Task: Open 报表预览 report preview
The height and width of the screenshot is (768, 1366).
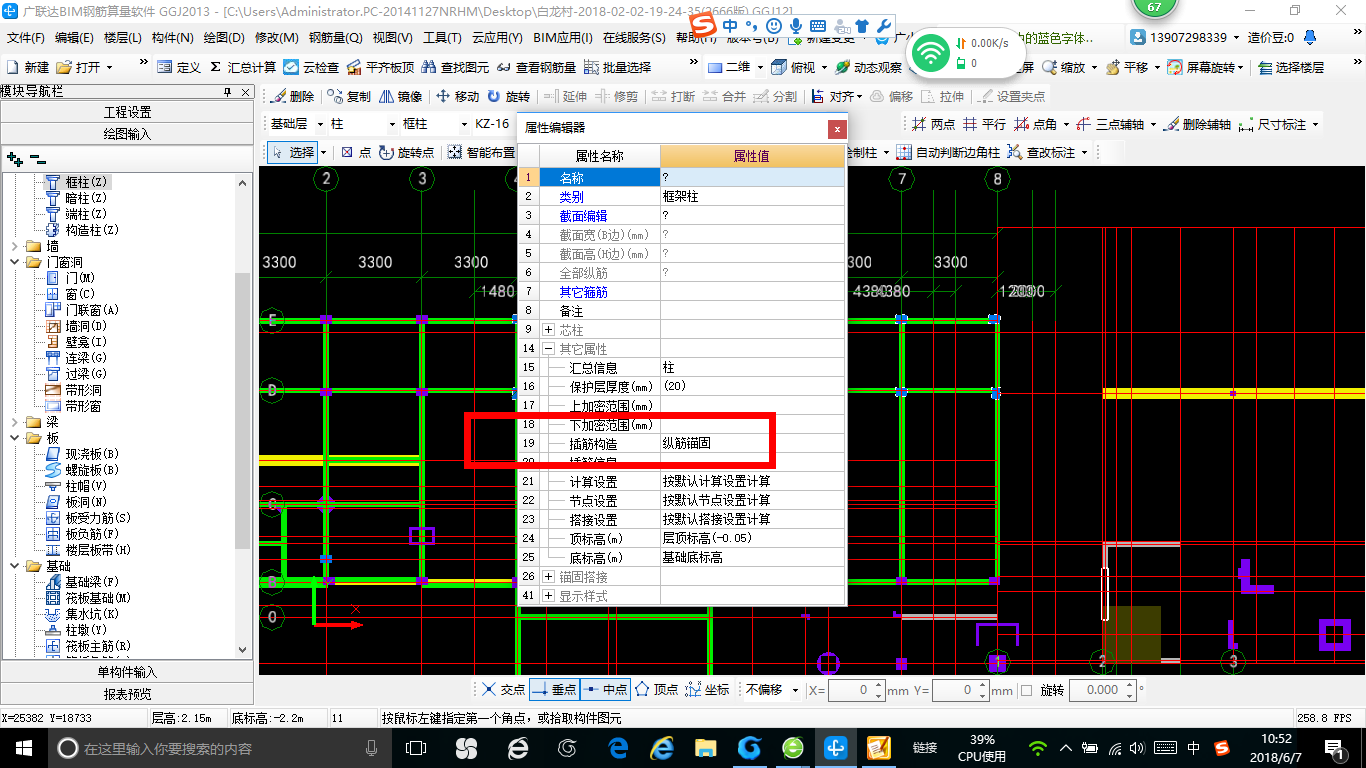Action: tap(128, 694)
